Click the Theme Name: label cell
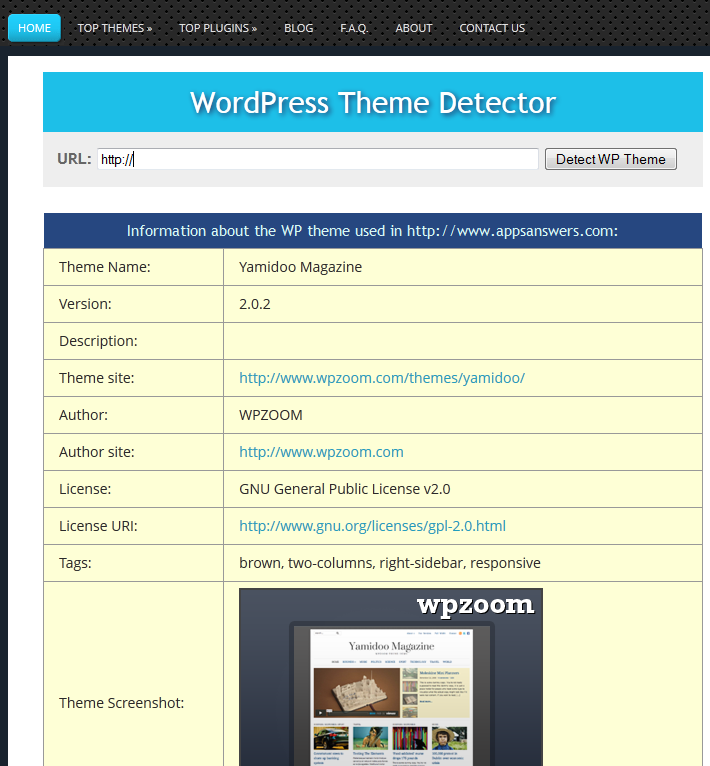The width and height of the screenshot is (710, 766). coord(133,267)
